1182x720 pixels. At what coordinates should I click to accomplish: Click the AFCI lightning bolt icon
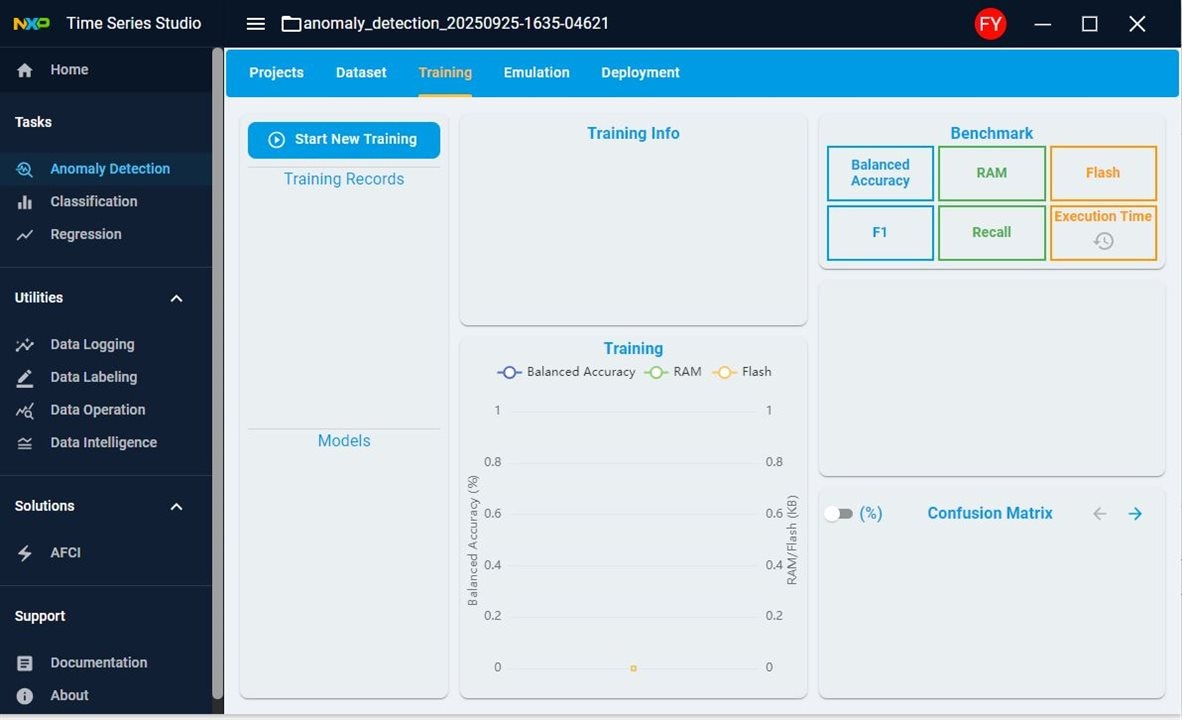[25, 553]
